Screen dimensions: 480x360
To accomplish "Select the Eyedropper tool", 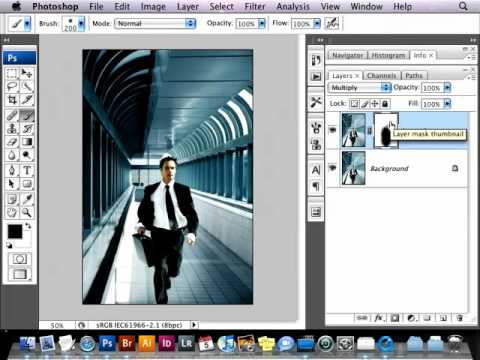I will click(x=27, y=199).
